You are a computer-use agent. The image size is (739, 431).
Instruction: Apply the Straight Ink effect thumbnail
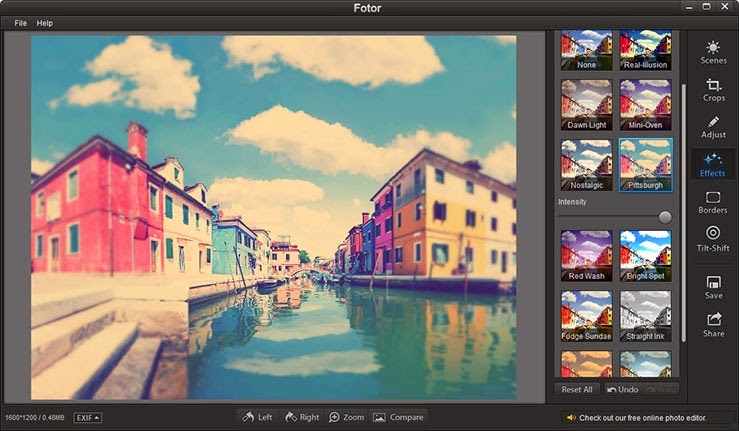pyautogui.click(x=645, y=316)
